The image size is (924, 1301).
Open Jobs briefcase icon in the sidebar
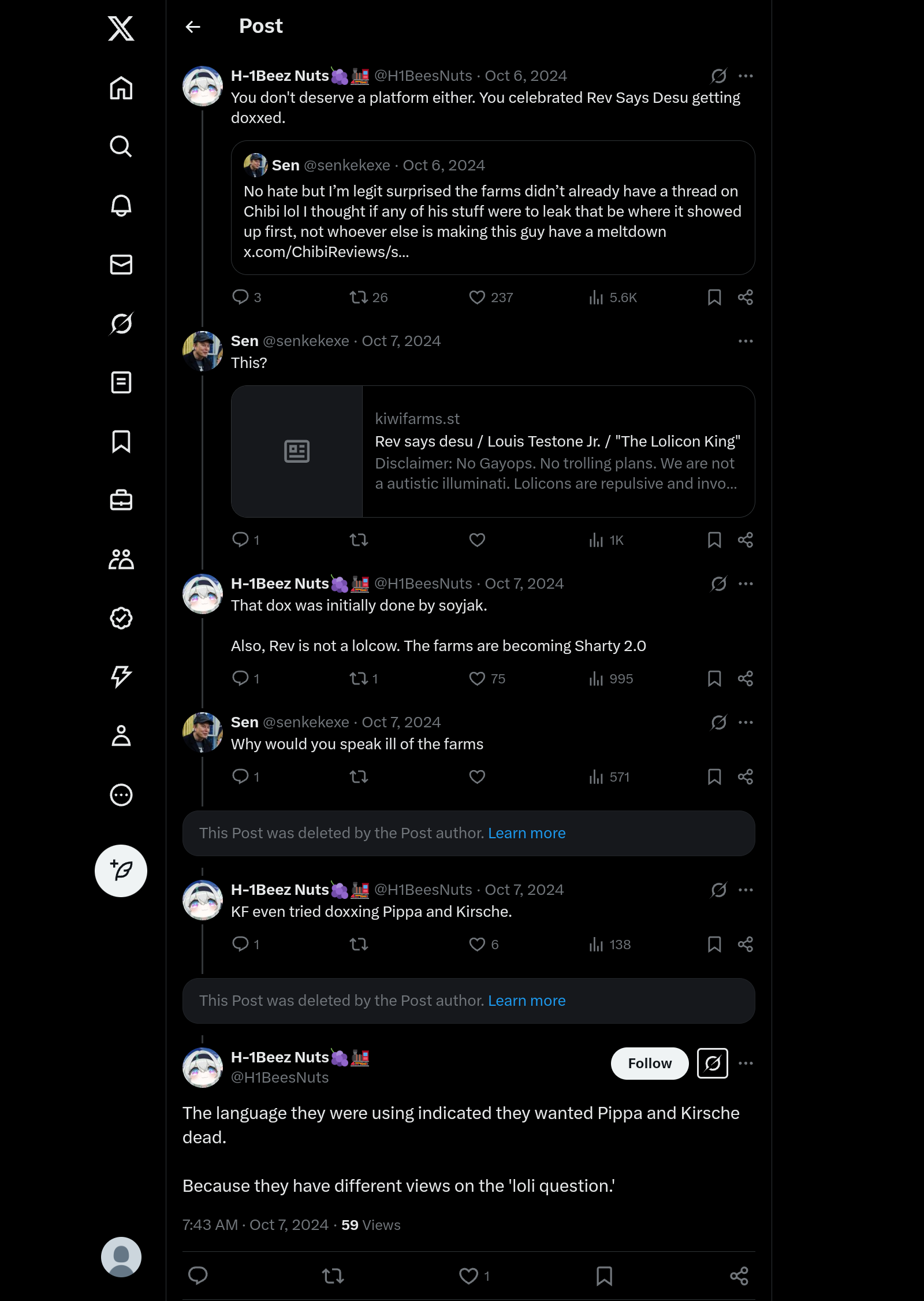click(x=121, y=500)
